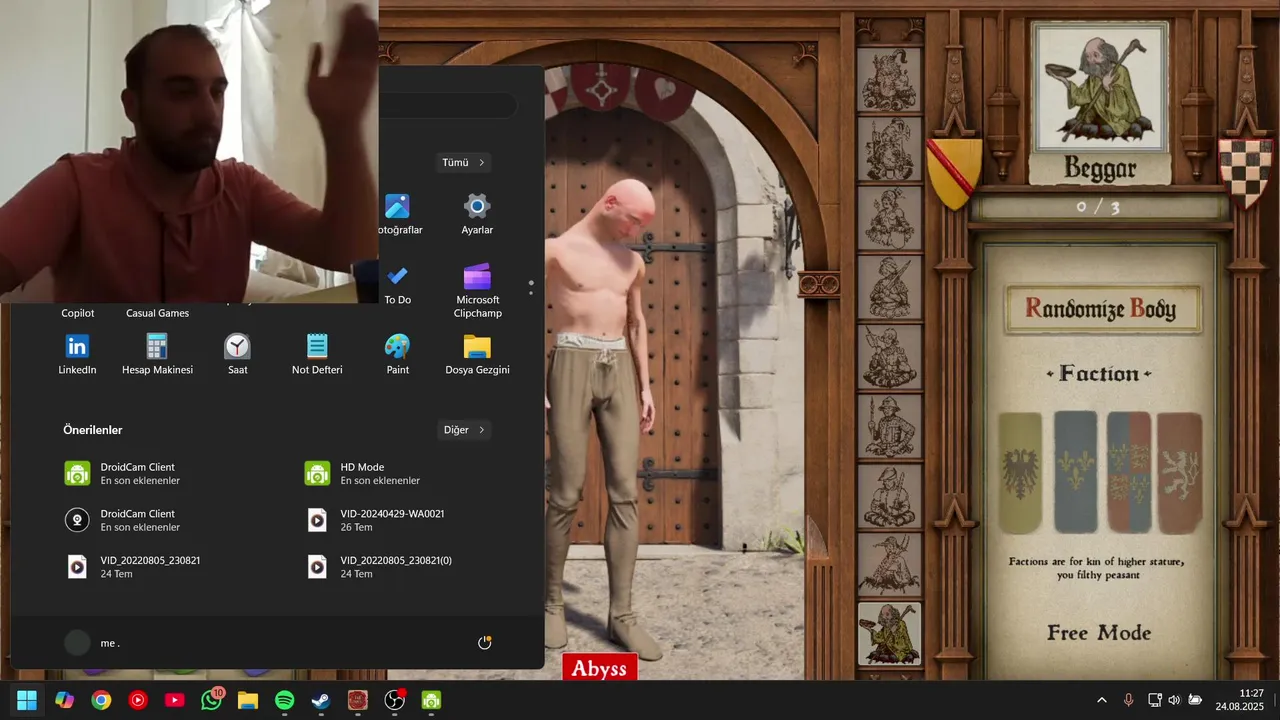The image size is (1280, 720).
Task: Open the volume tray icon
Action: coord(1174,700)
